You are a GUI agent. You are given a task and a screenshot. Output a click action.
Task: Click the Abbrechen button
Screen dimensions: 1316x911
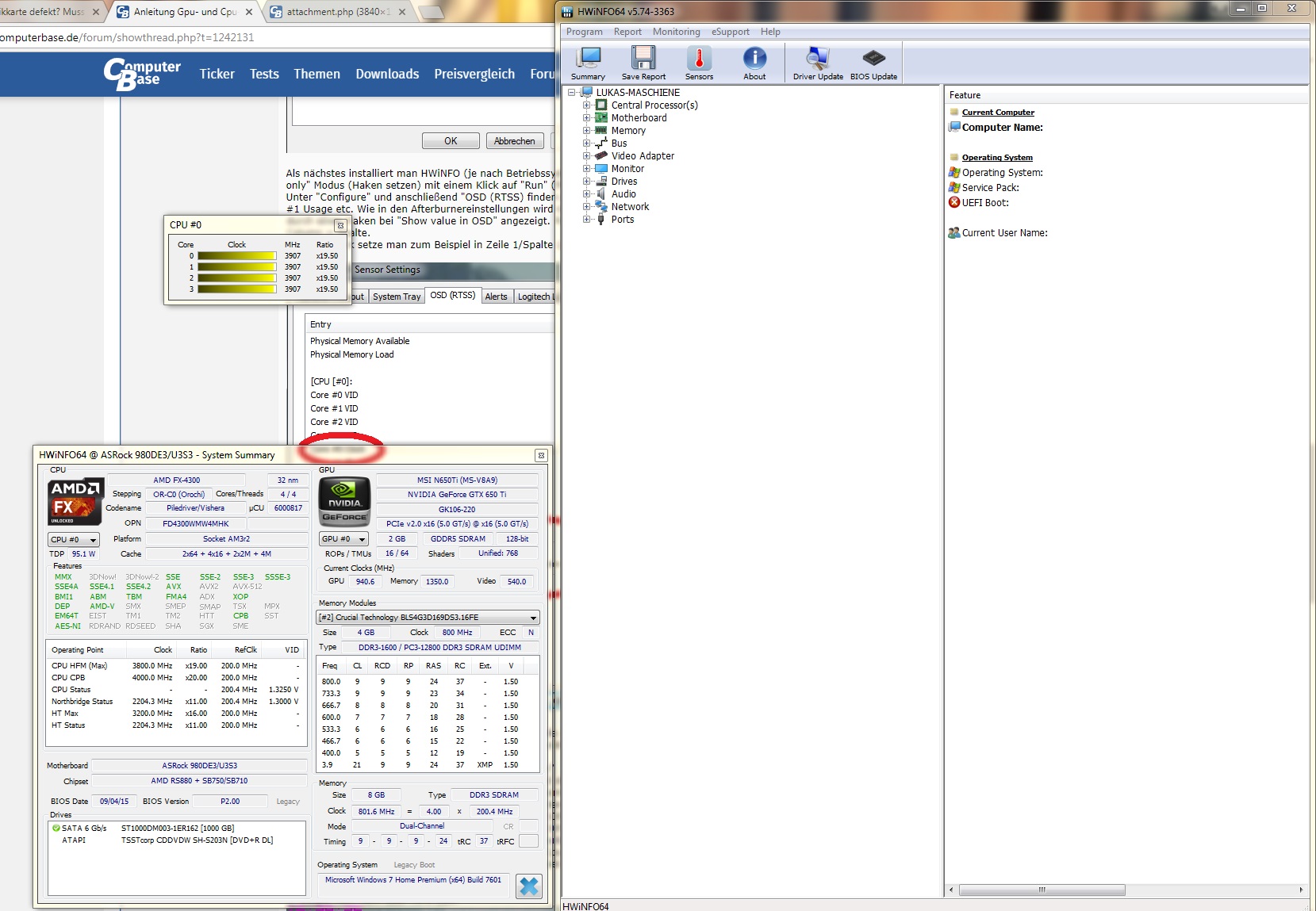[x=514, y=140]
